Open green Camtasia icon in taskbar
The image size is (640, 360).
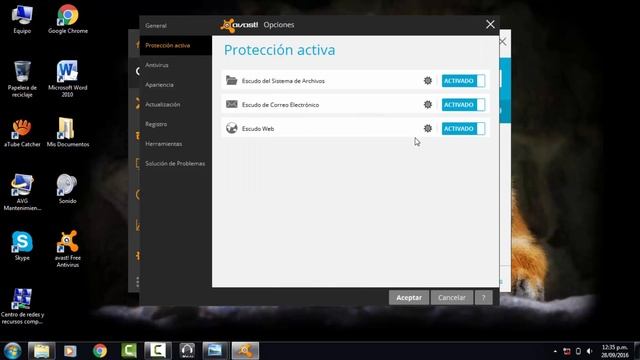tap(129, 351)
